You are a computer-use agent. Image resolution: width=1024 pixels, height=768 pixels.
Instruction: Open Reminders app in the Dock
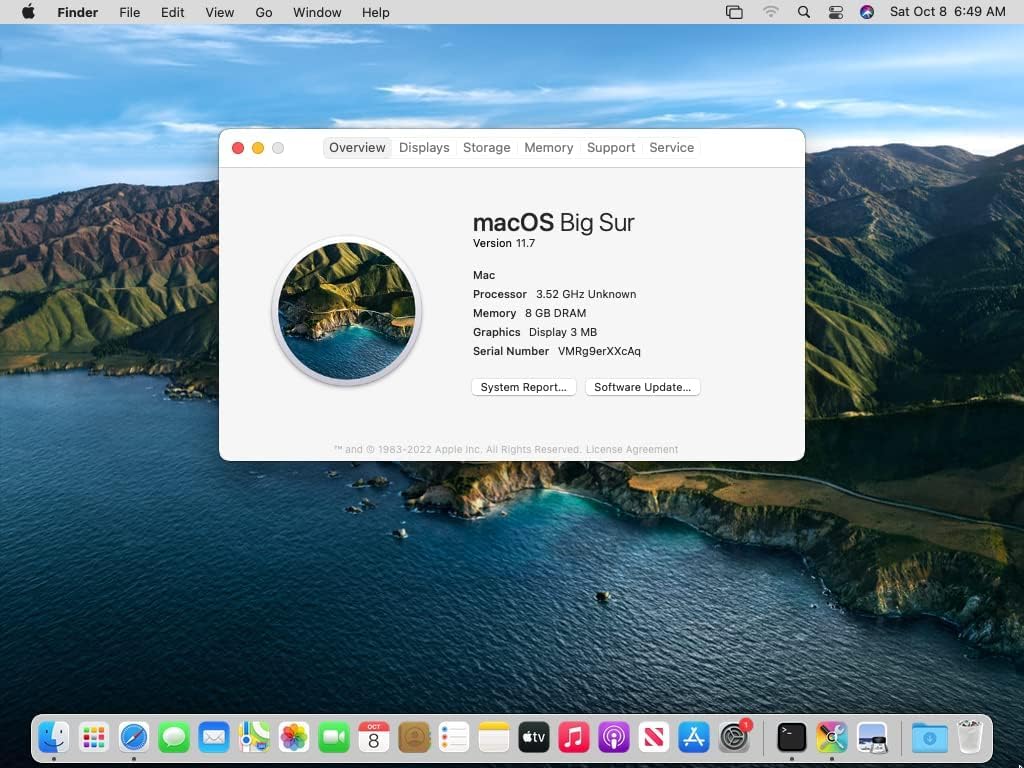454,737
